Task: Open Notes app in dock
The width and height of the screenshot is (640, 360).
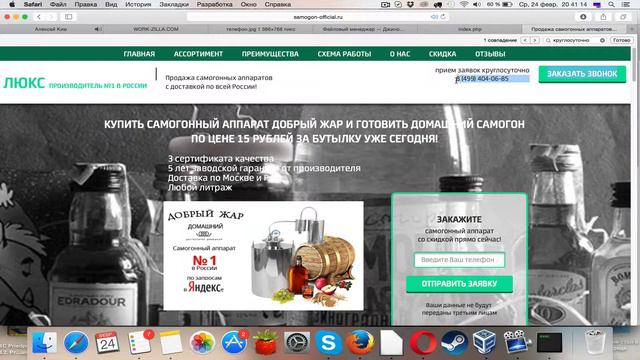Action: pos(171,342)
